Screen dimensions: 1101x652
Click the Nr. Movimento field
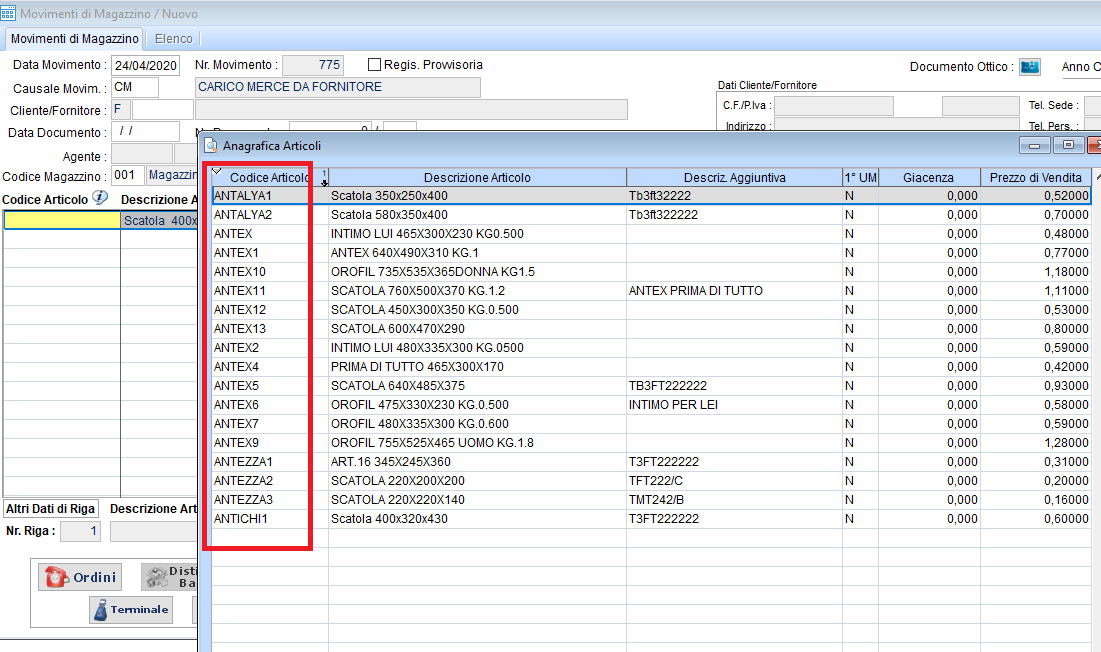(x=312, y=65)
